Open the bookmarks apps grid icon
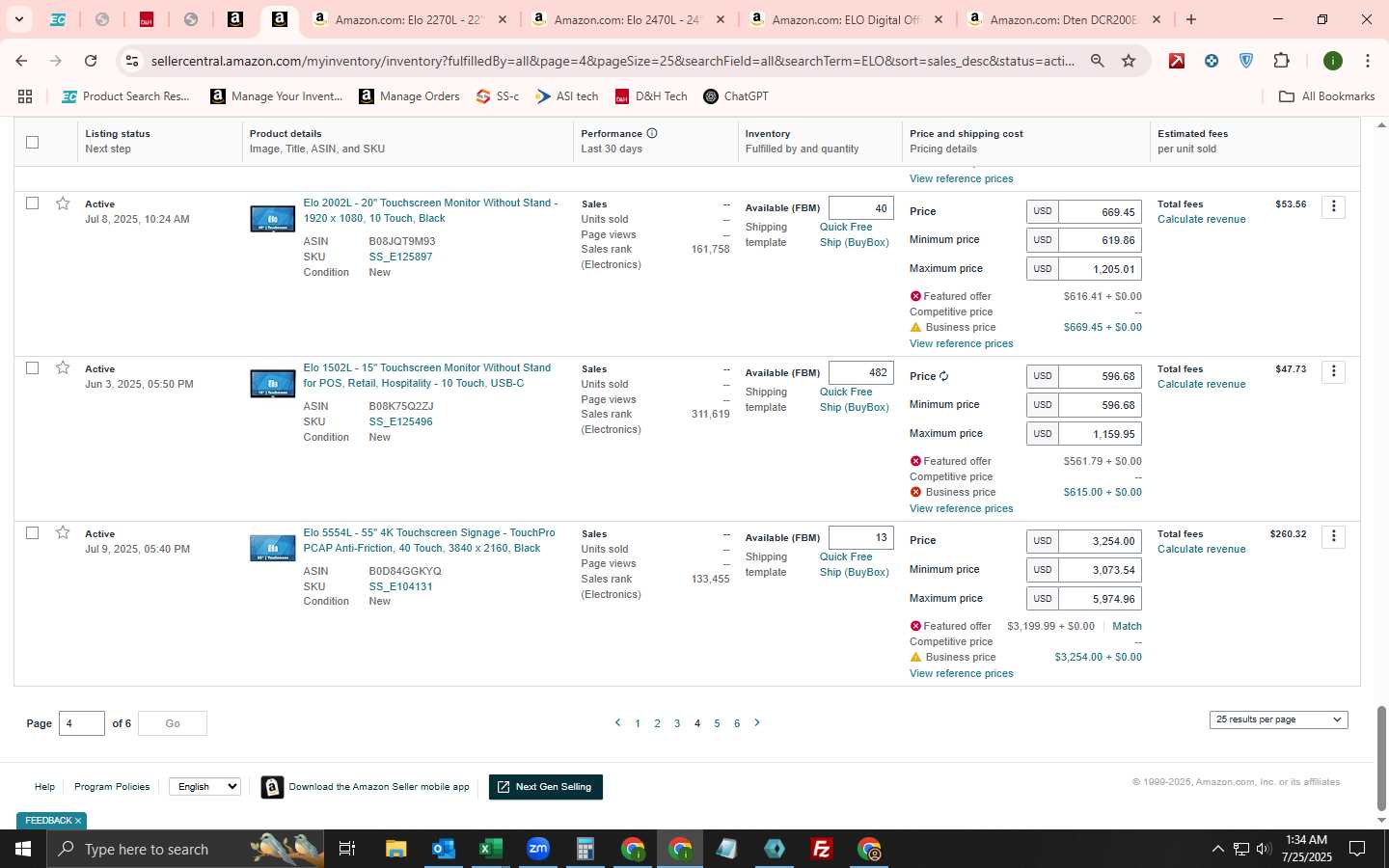1389x868 pixels. tap(25, 96)
